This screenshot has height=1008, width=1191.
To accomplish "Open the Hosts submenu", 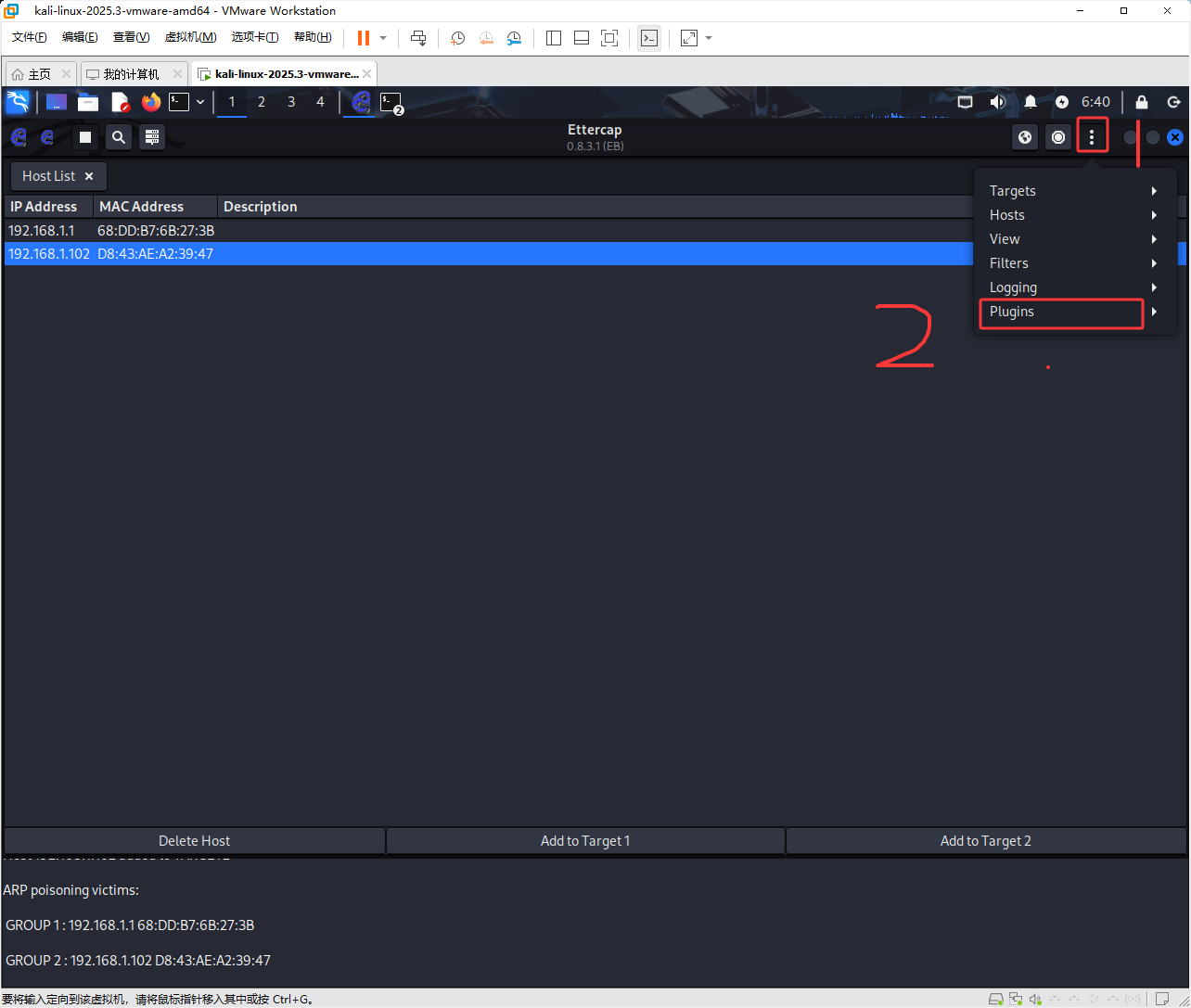I will (1075, 215).
